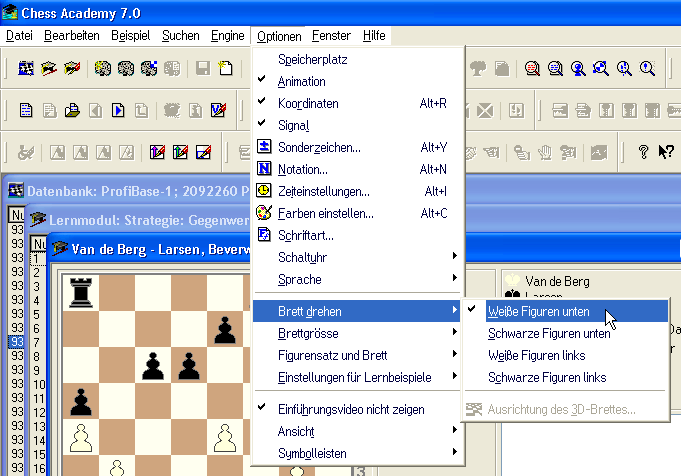The height and width of the screenshot is (476, 681).
Task: Open the Beispiel menu
Action: click(130, 36)
